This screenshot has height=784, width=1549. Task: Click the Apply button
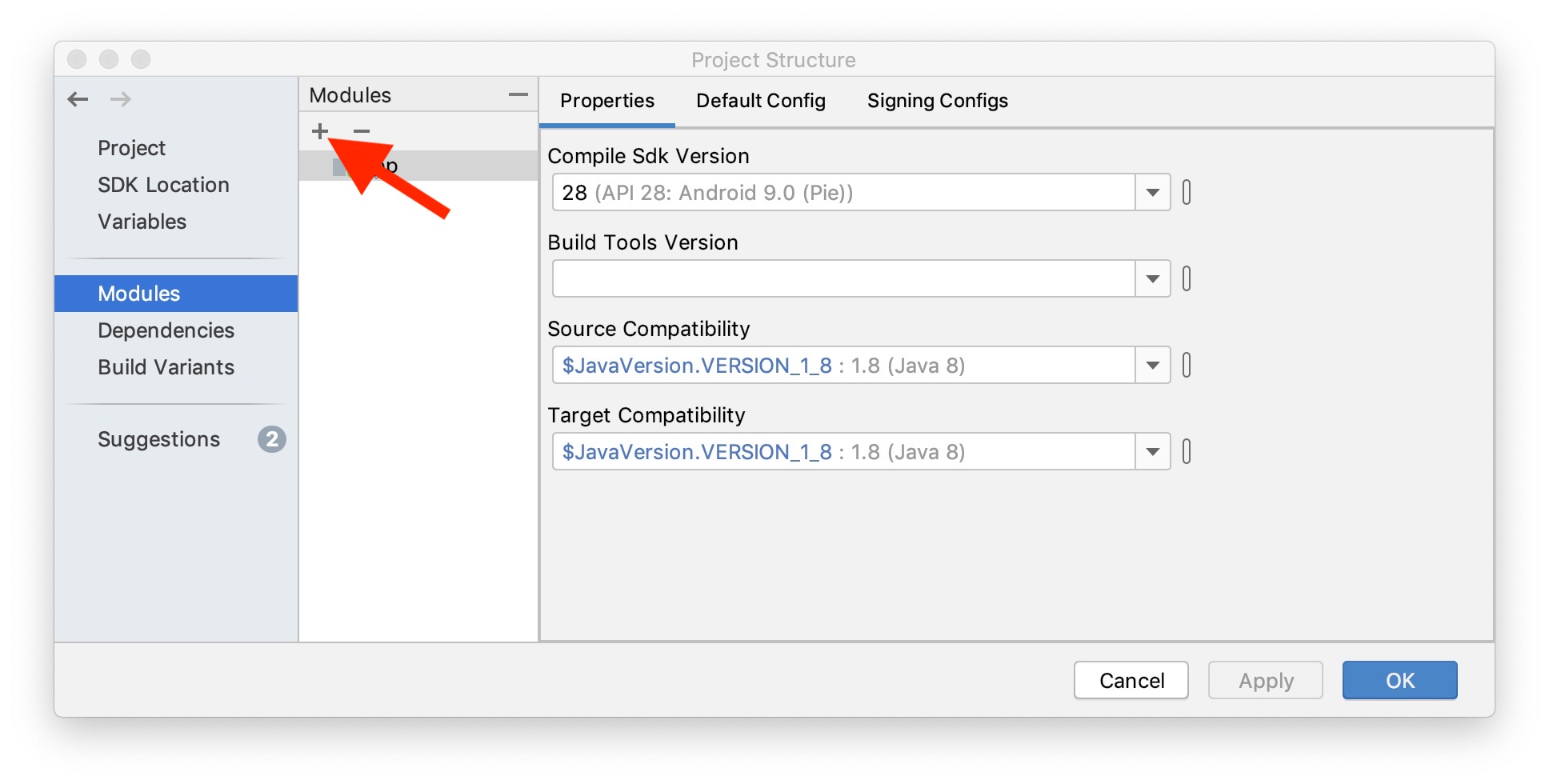(1266, 680)
